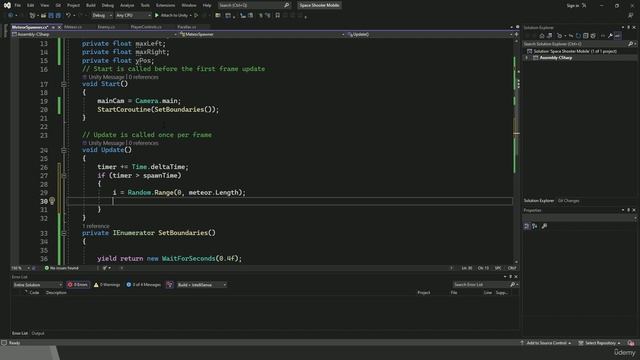640x360 pixels.
Task: Open the Build + IntelliSense dropdown
Action: 202,284
